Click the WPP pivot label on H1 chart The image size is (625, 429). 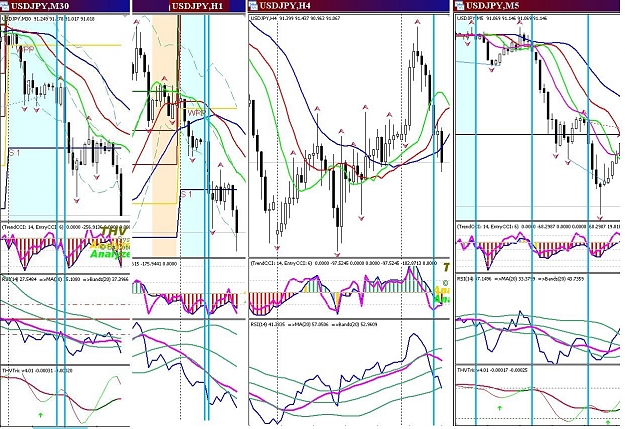(197, 113)
